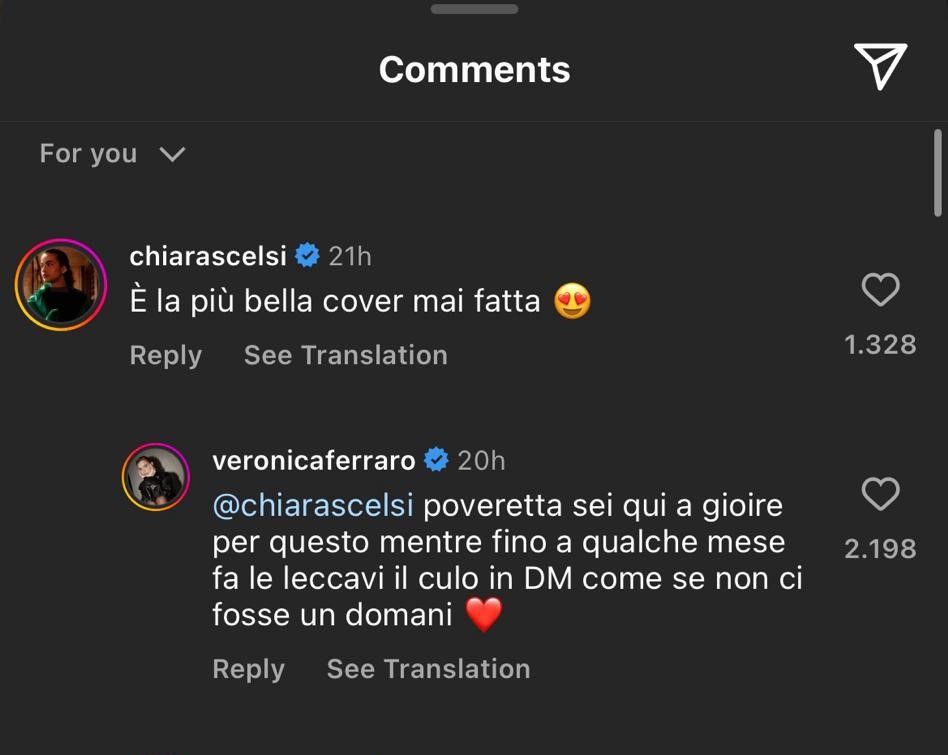This screenshot has width=948, height=755.
Task: Open veronicaferraro's profile picture
Action: 156,477
